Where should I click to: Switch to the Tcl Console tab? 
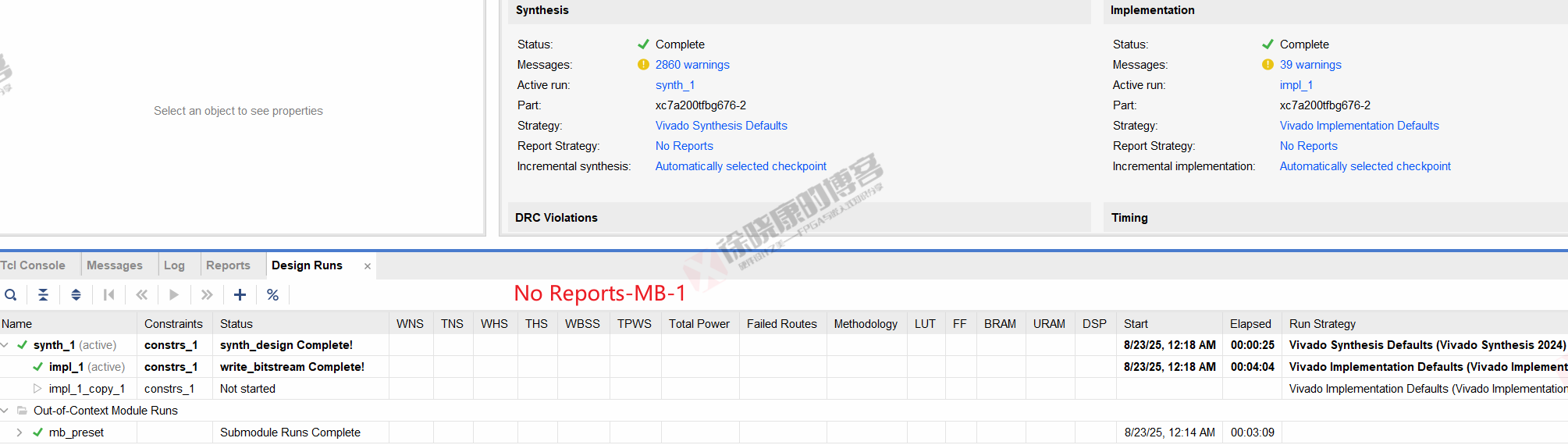point(33,265)
